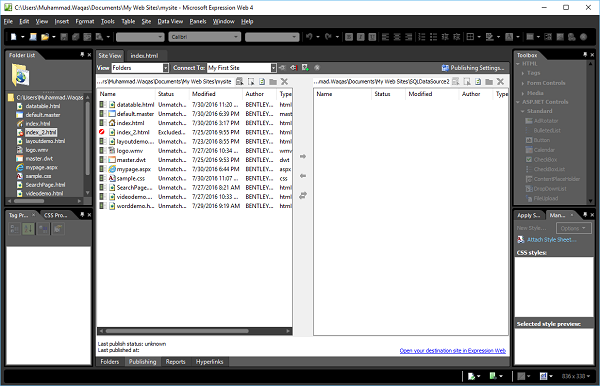Toggle the Italic formatting button
This screenshot has height=386, width=600.
(360, 37)
